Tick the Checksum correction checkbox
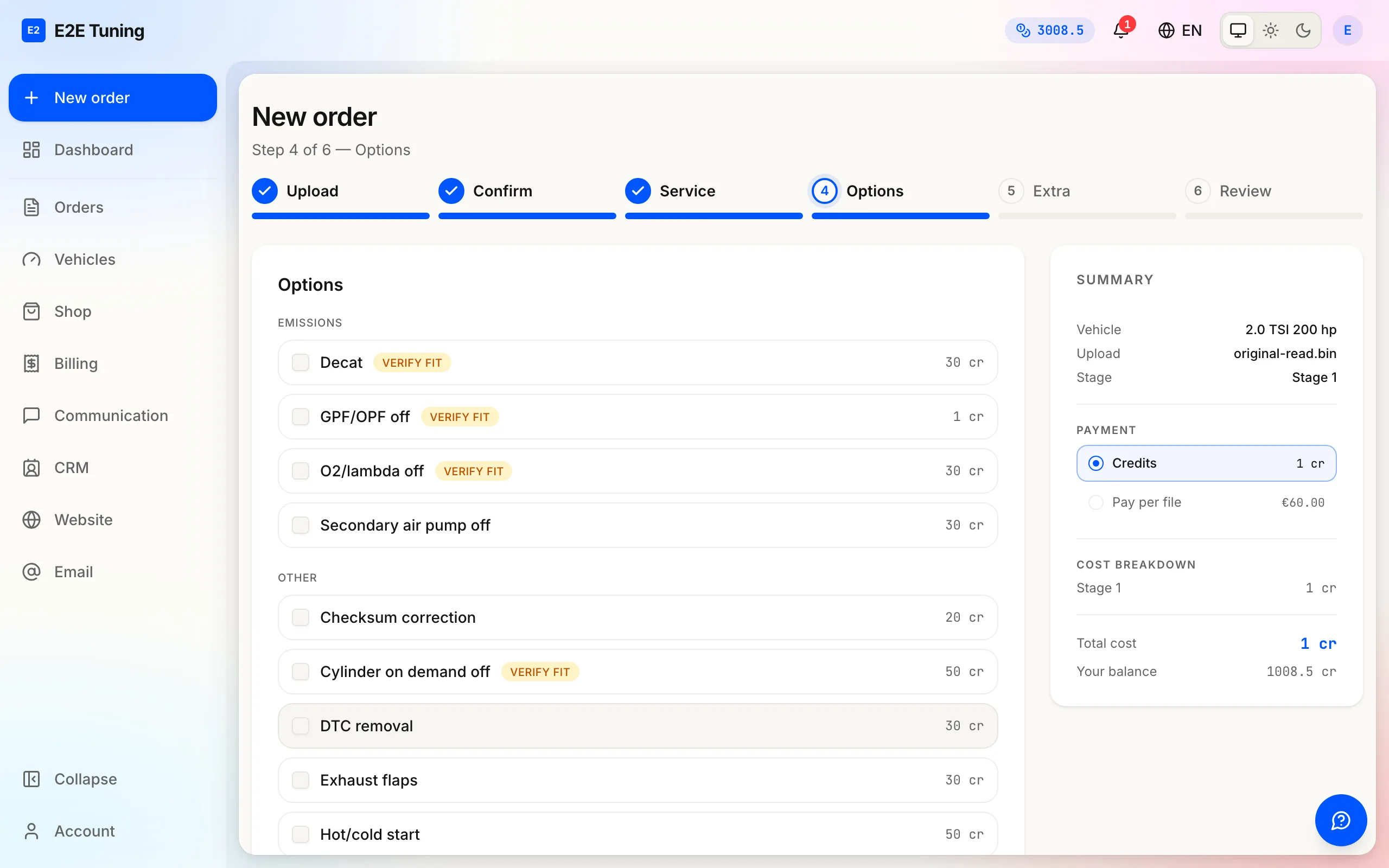Viewport: 1389px width, 868px height. tap(301, 617)
